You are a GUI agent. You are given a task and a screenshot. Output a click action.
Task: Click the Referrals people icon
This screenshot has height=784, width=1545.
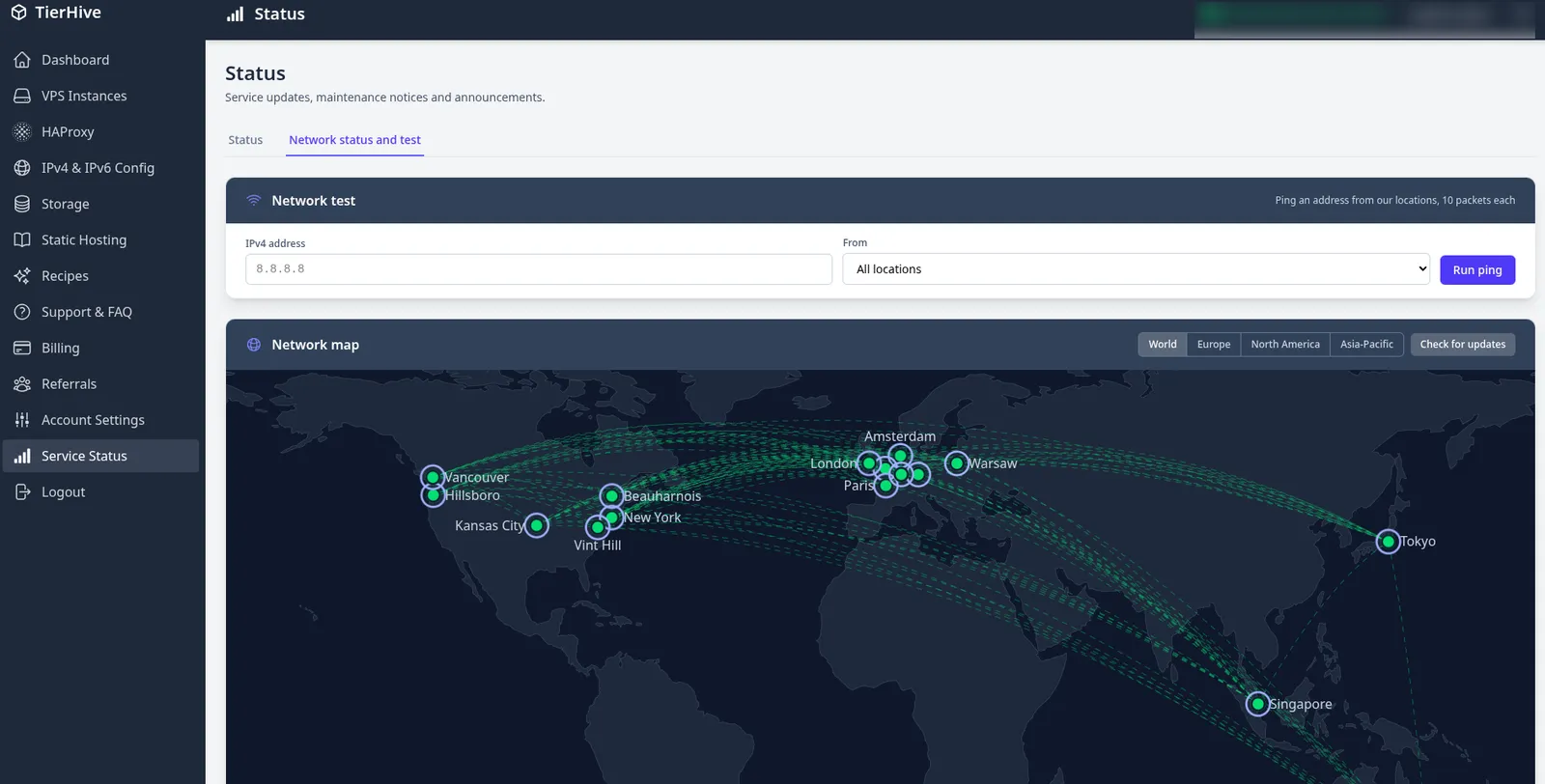click(x=22, y=384)
